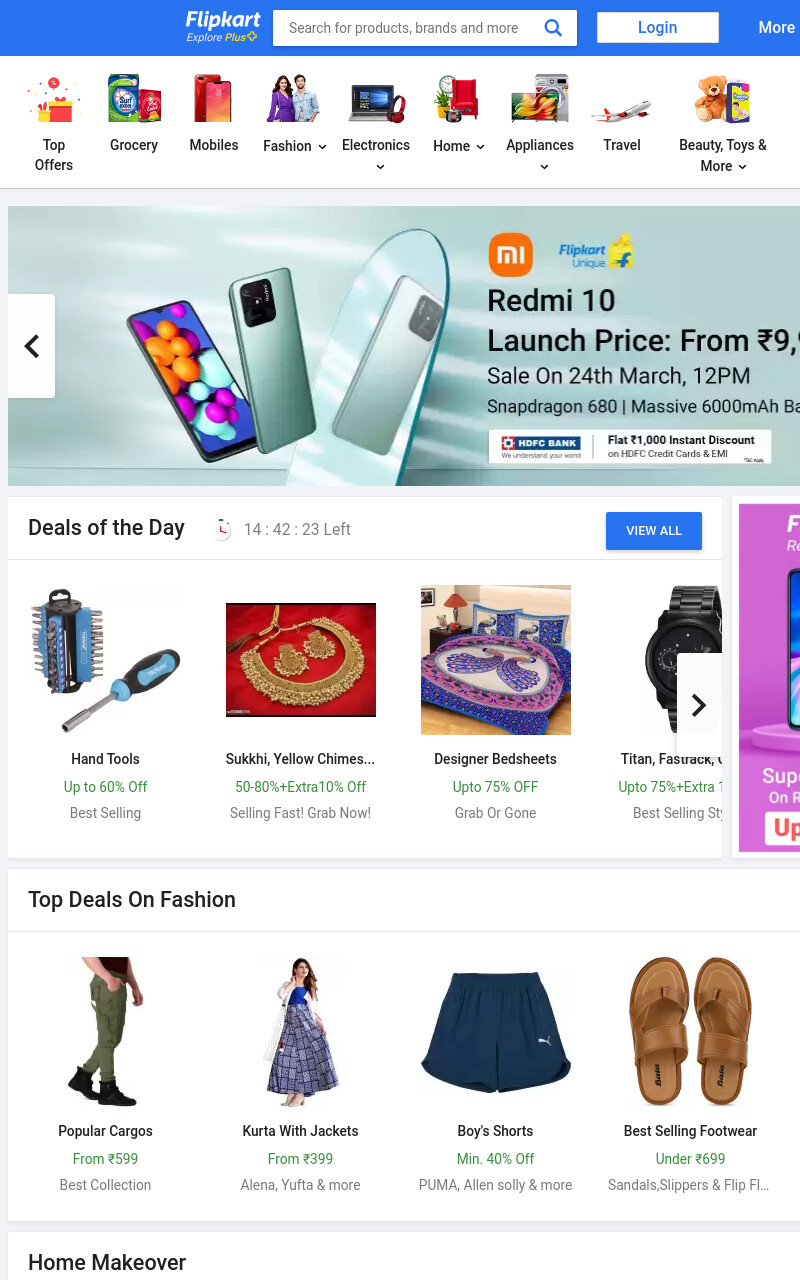Advance Deals of the Day carousel arrow
The image size is (800, 1280).
tap(699, 705)
